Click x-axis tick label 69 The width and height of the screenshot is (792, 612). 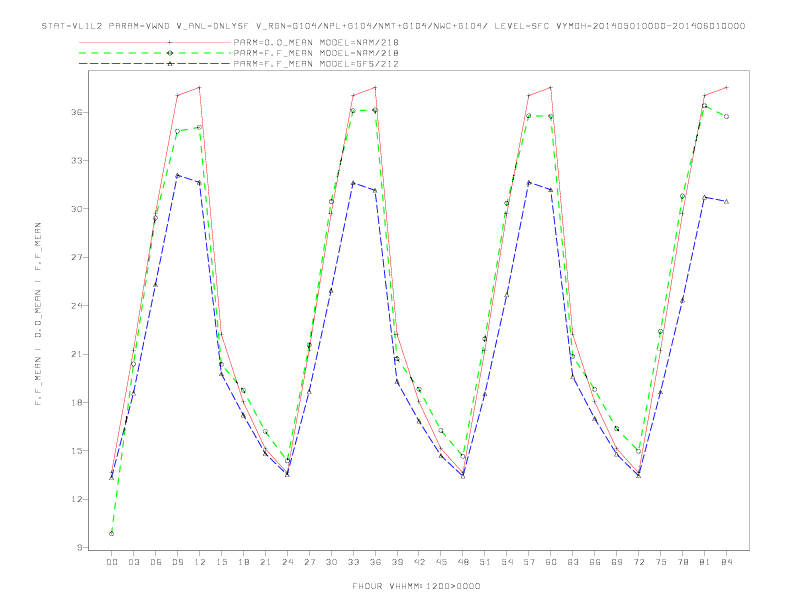[x=617, y=562]
